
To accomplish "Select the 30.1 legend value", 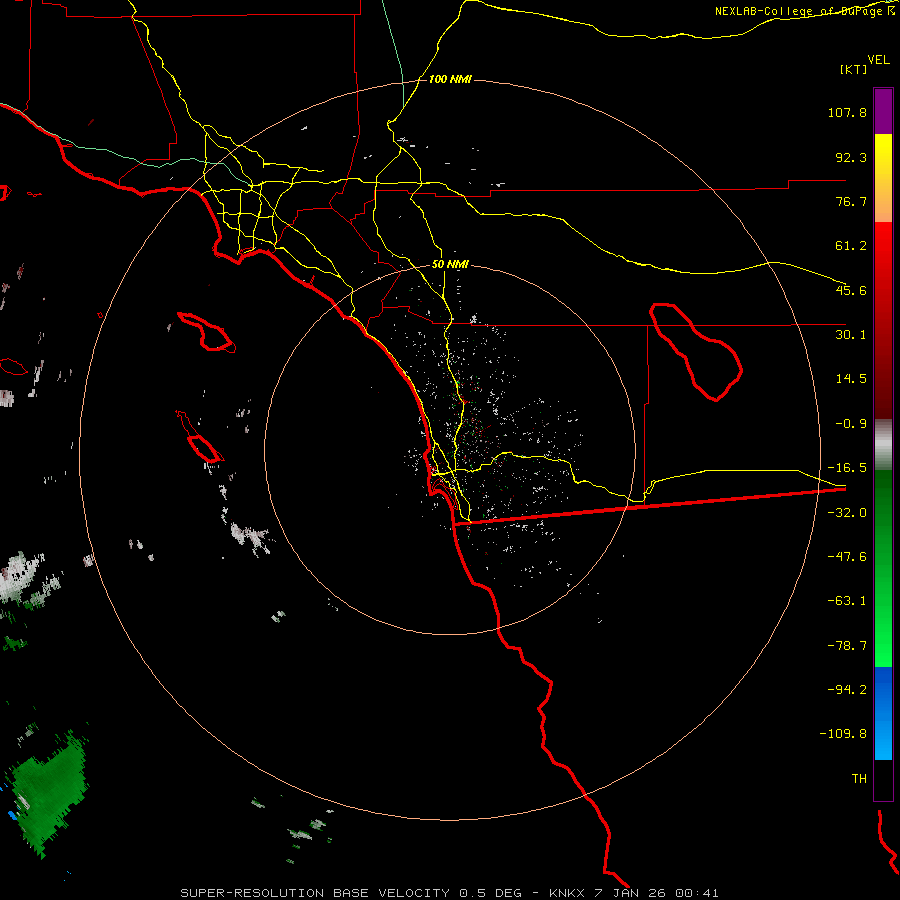I will click(851, 335).
